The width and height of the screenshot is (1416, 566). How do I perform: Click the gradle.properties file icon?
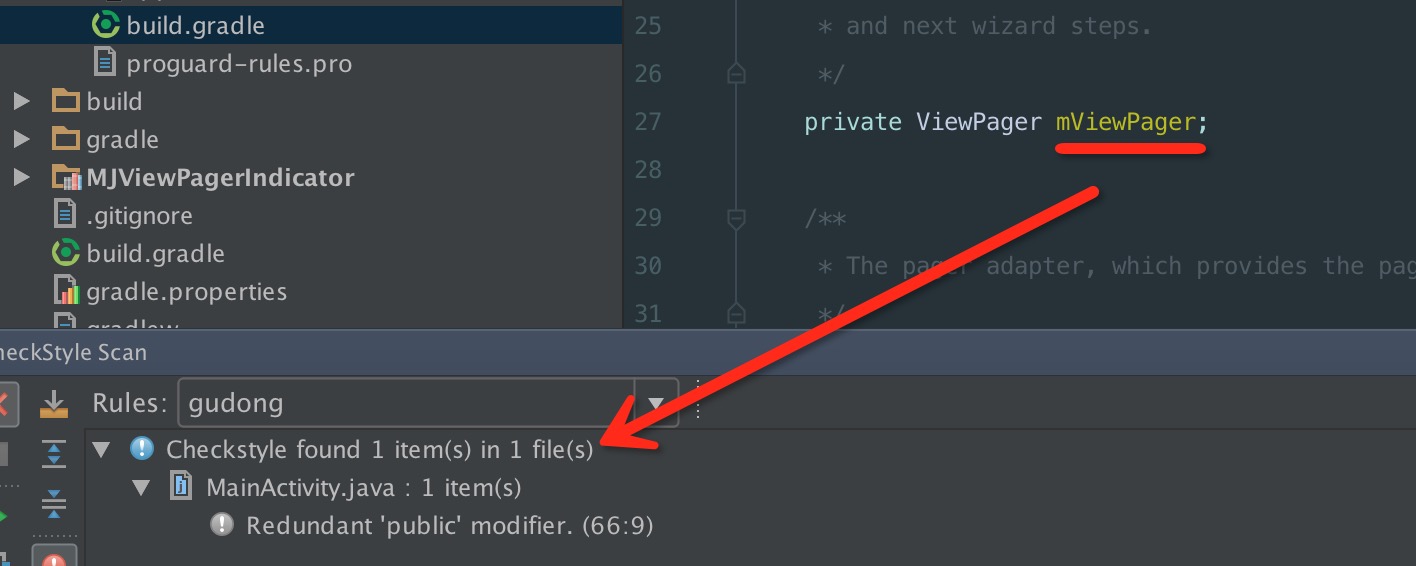tap(66, 292)
